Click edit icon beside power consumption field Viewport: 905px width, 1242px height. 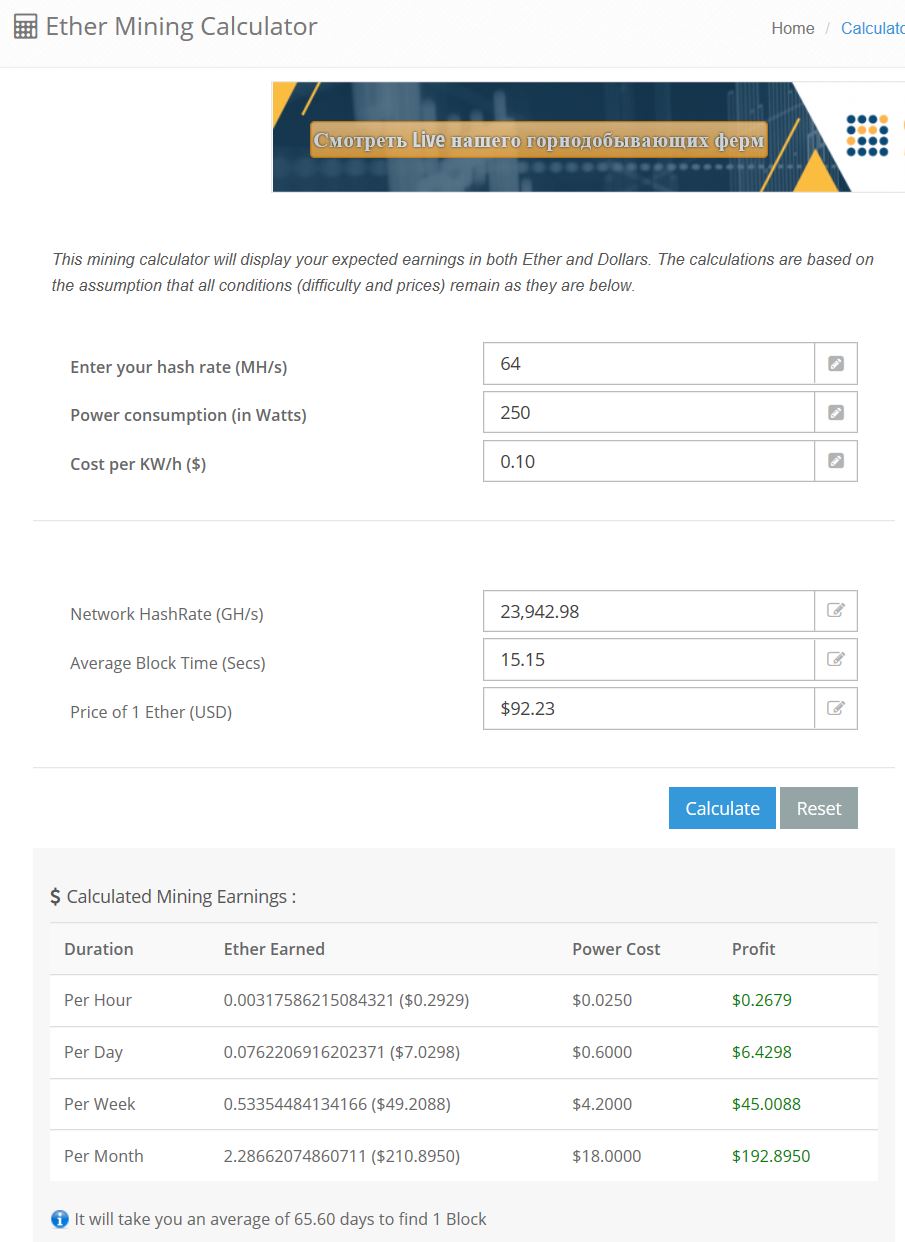836,412
